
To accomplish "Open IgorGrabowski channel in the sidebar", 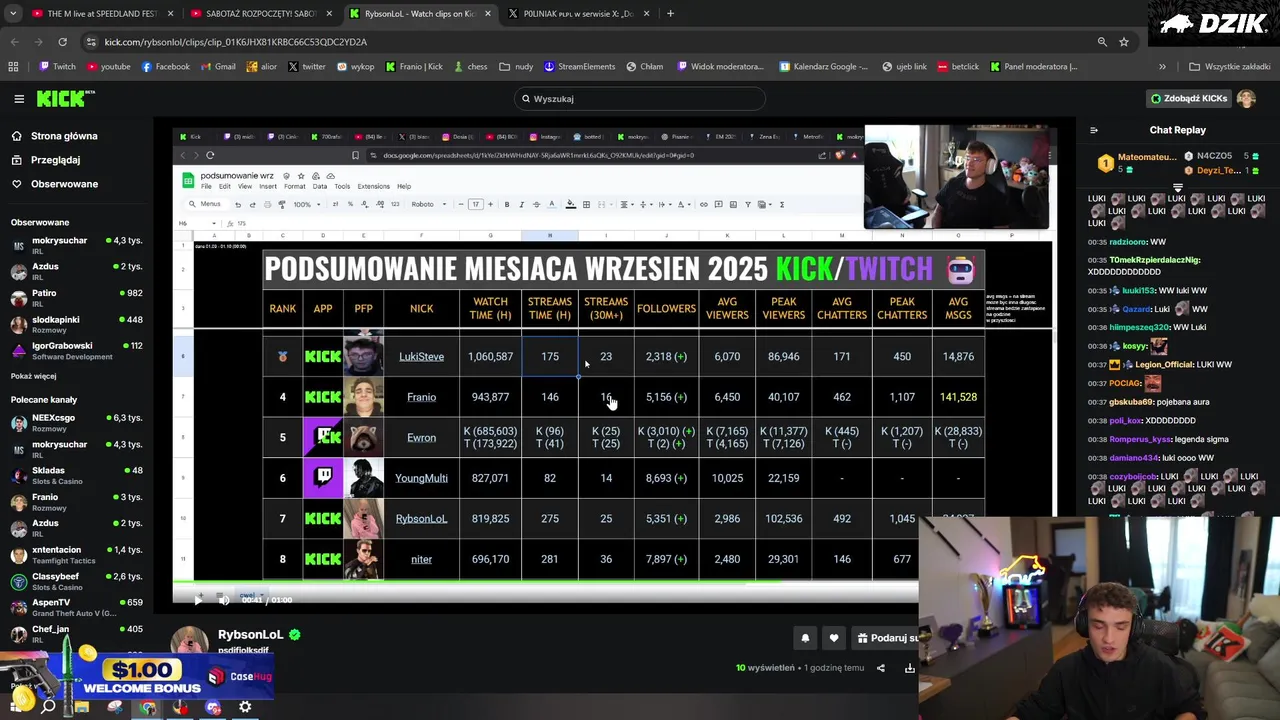I will tap(77, 350).
